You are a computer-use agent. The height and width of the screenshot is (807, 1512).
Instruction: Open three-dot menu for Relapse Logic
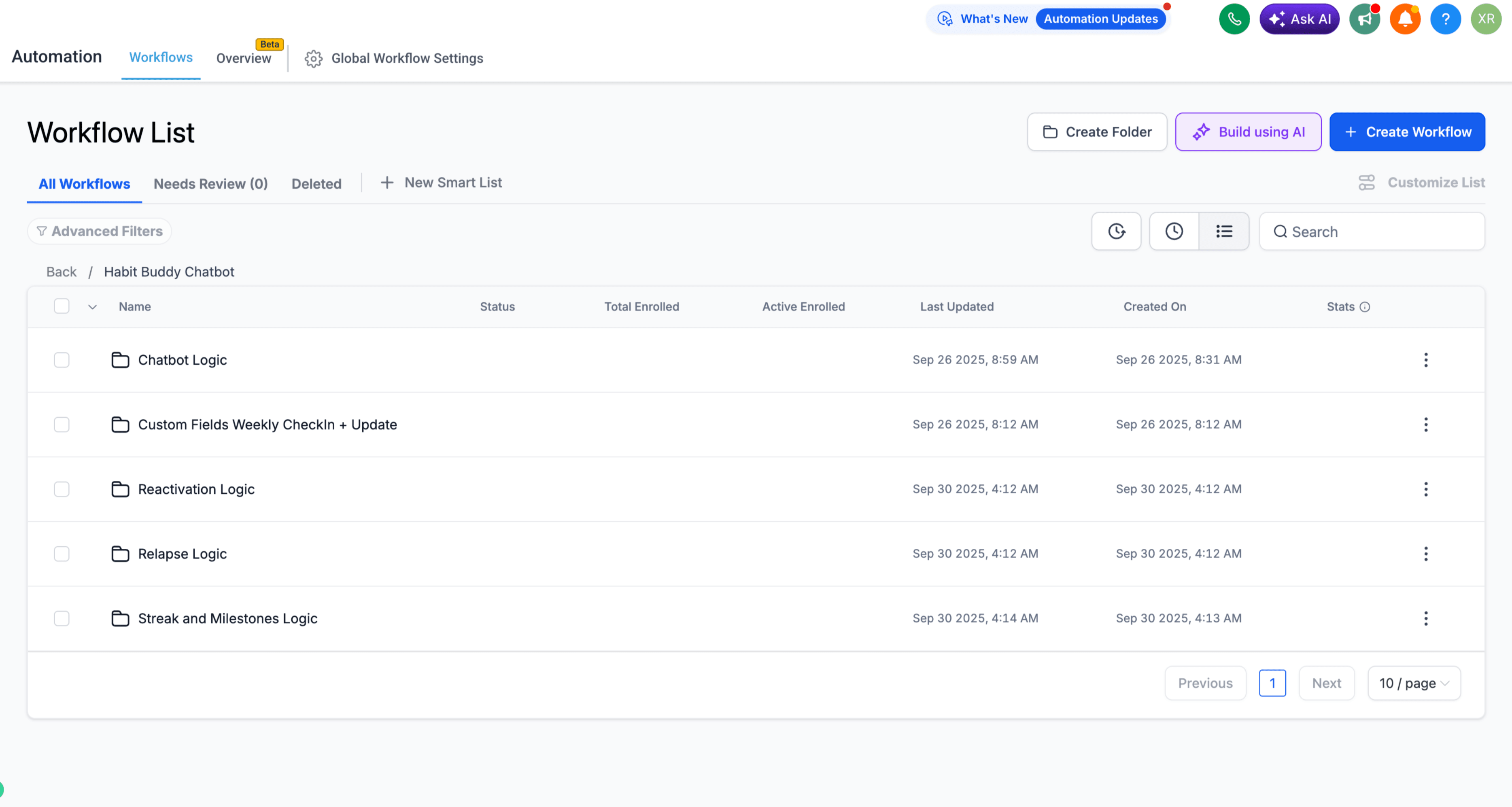pos(1426,554)
